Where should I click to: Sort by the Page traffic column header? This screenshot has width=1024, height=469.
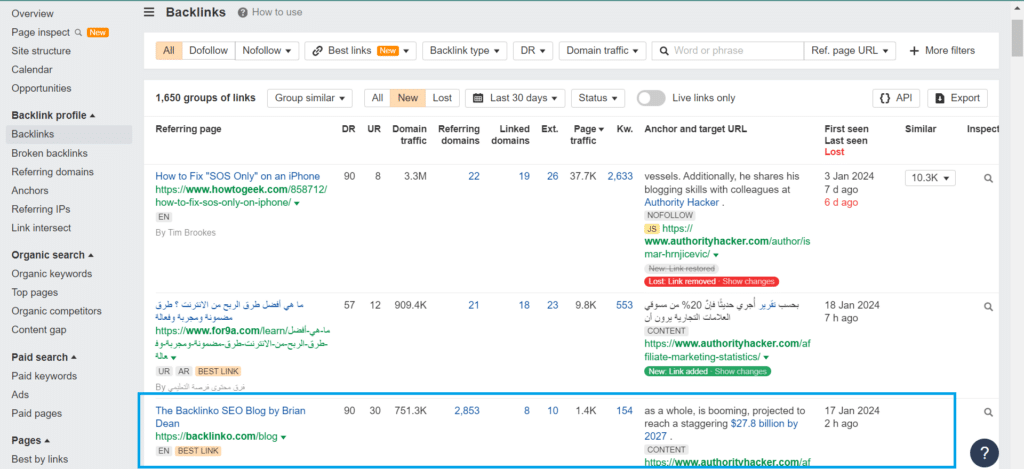click(588, 135)
